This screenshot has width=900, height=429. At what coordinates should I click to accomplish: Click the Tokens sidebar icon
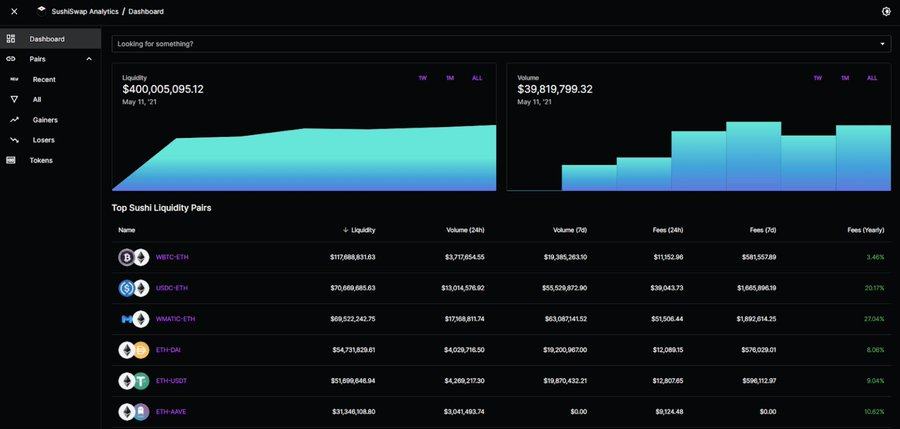11,160
